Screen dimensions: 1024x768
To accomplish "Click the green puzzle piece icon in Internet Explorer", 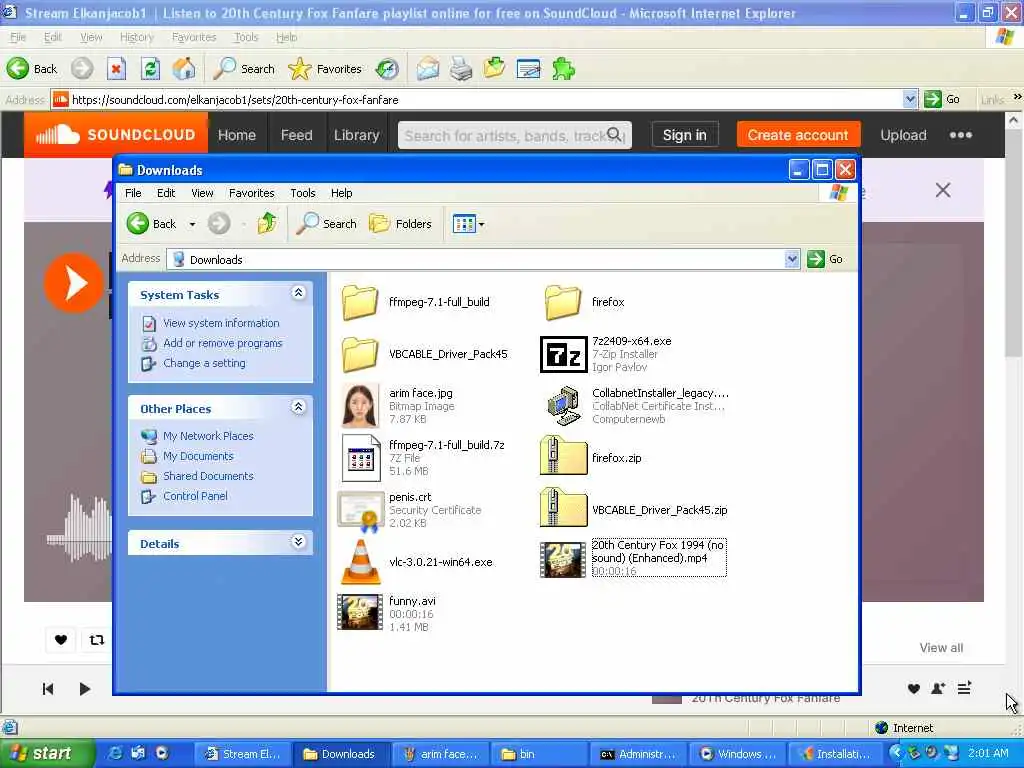I will pos(563,69).
